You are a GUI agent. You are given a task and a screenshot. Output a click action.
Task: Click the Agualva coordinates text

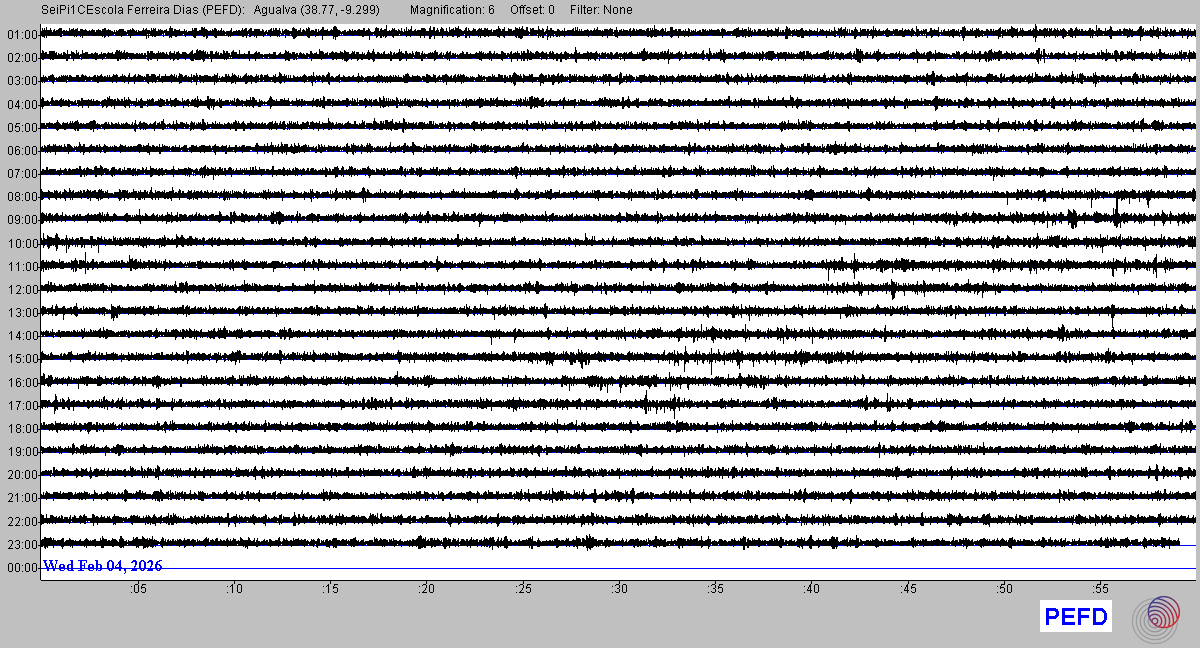click(316, 10)
